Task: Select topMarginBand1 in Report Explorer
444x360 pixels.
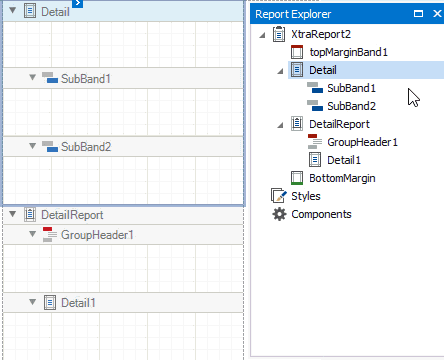Action: [x=349, y=52]
